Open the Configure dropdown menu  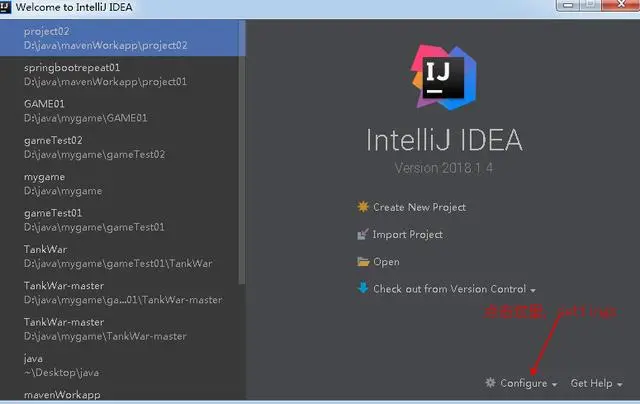tap(524, 383)
